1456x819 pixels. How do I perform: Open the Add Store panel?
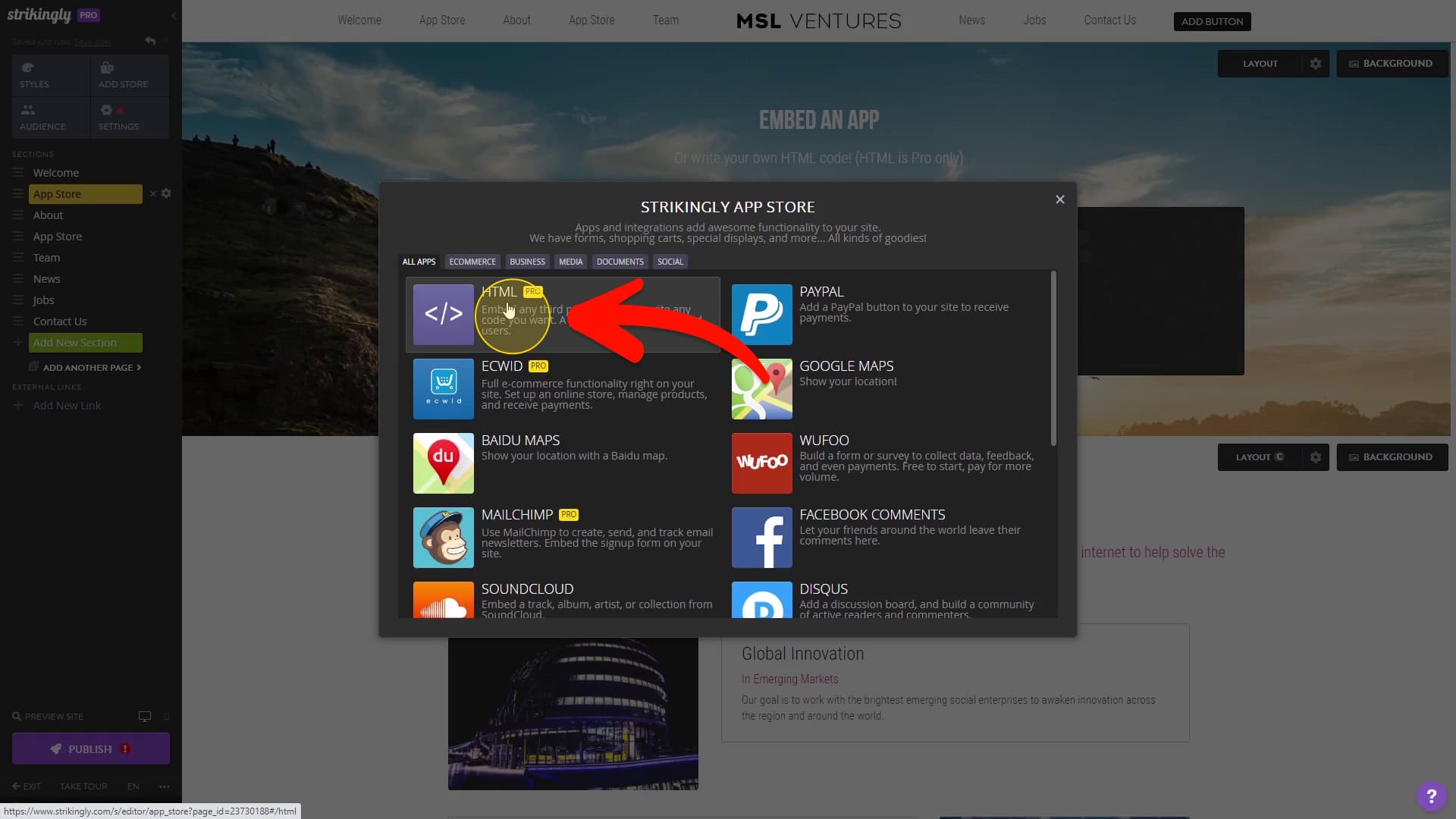tap(130, 75)
